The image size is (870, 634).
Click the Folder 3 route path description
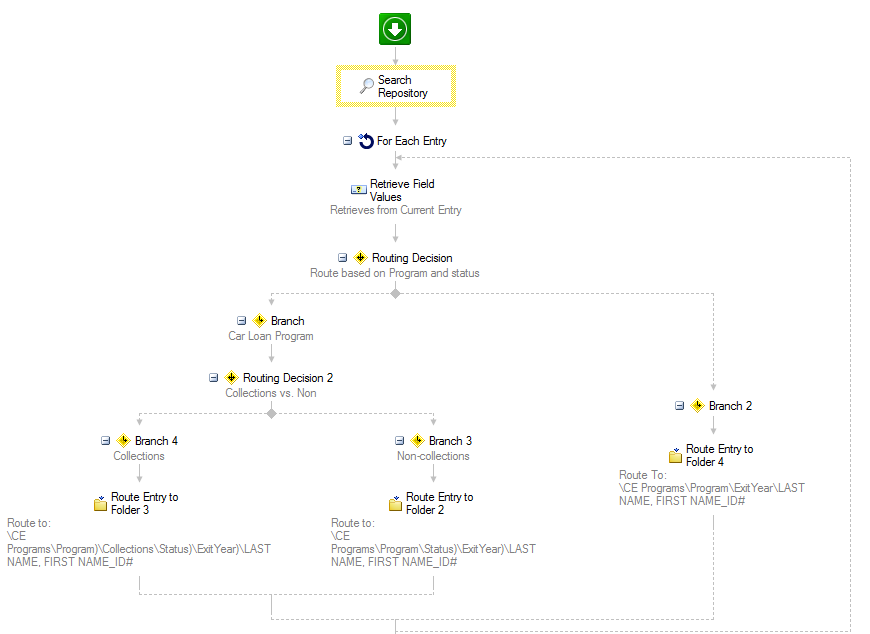139,542
